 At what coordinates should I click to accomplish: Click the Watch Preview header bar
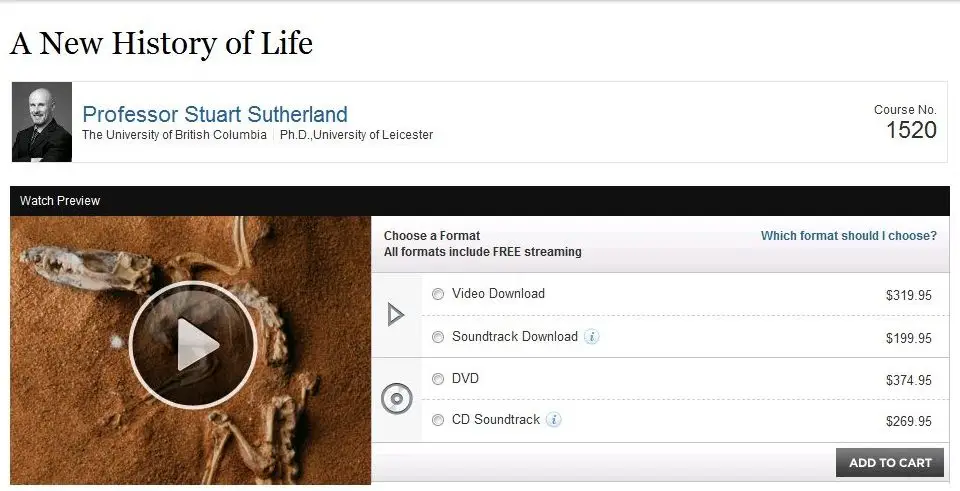click(479, 201)
